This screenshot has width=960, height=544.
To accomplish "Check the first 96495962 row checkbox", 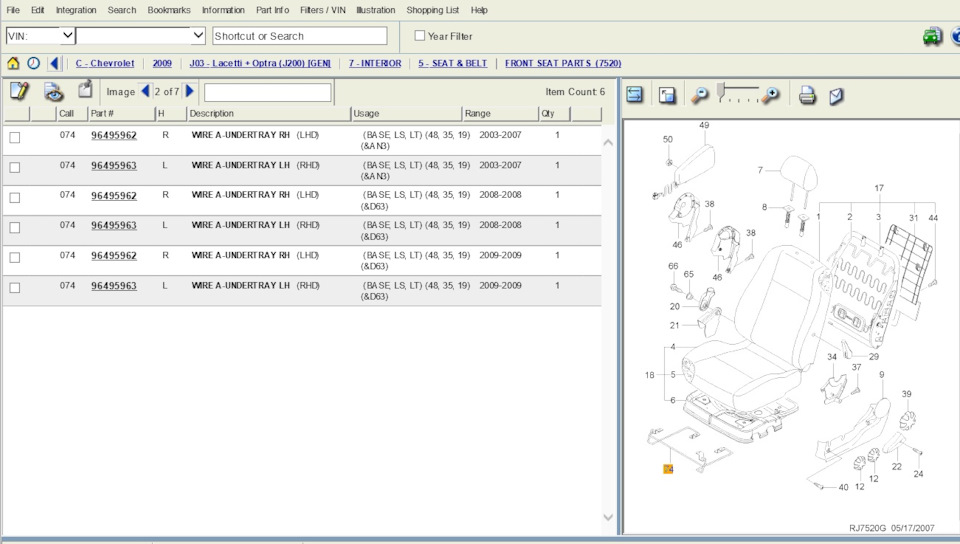I will (x=15, y=138).
